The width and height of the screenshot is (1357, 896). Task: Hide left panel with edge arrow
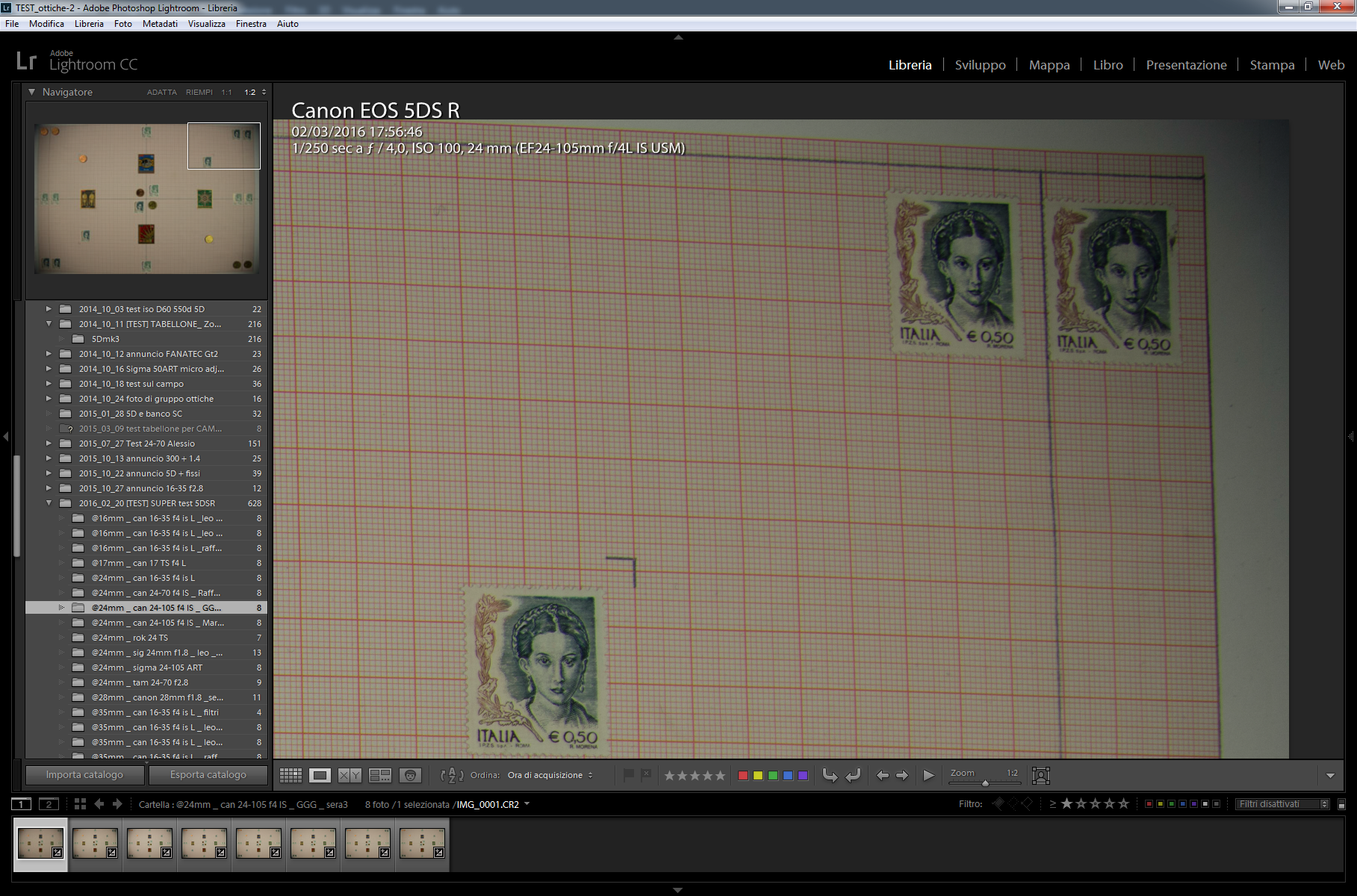[6, 436]
